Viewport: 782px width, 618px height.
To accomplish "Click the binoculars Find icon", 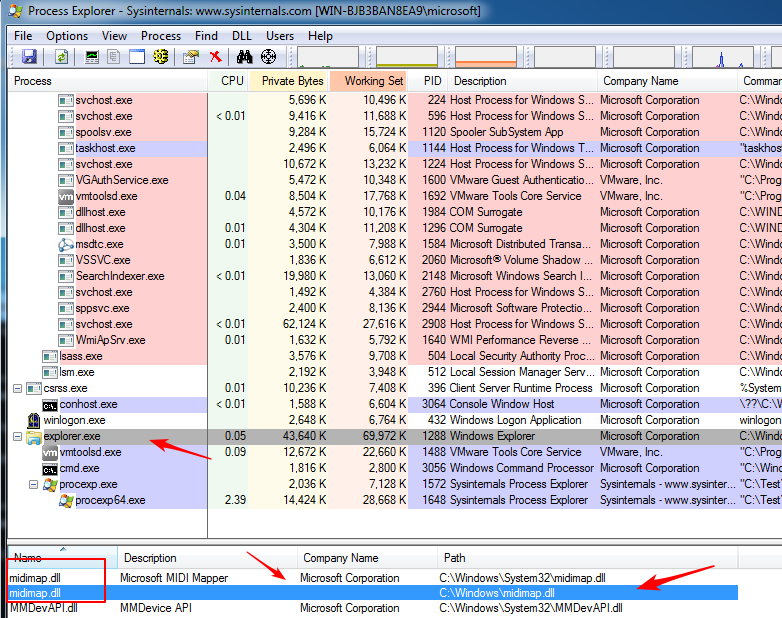I will (244, 57).
